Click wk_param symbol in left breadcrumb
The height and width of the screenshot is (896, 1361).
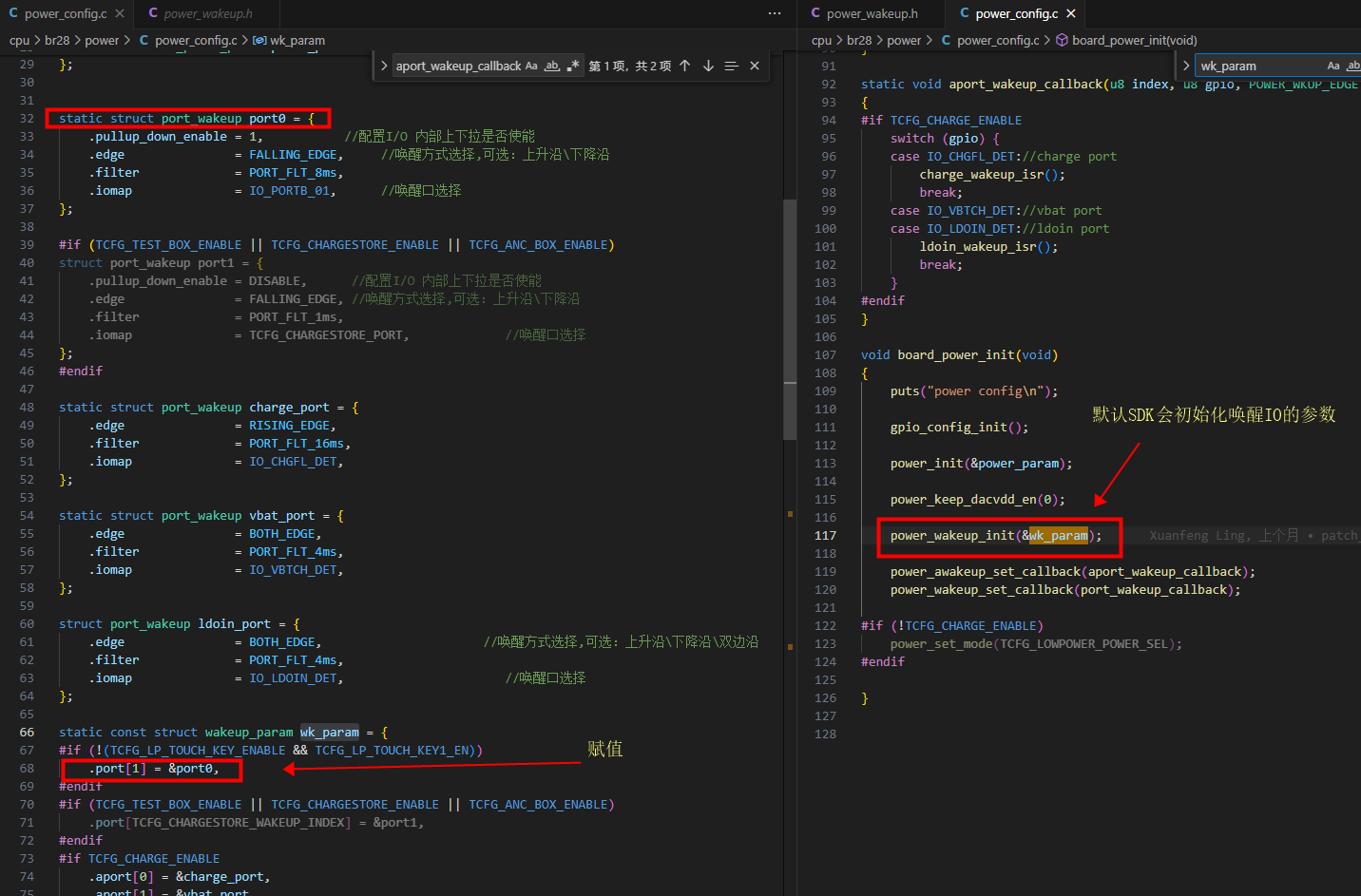pyautogui.click(x=297, y=40)
